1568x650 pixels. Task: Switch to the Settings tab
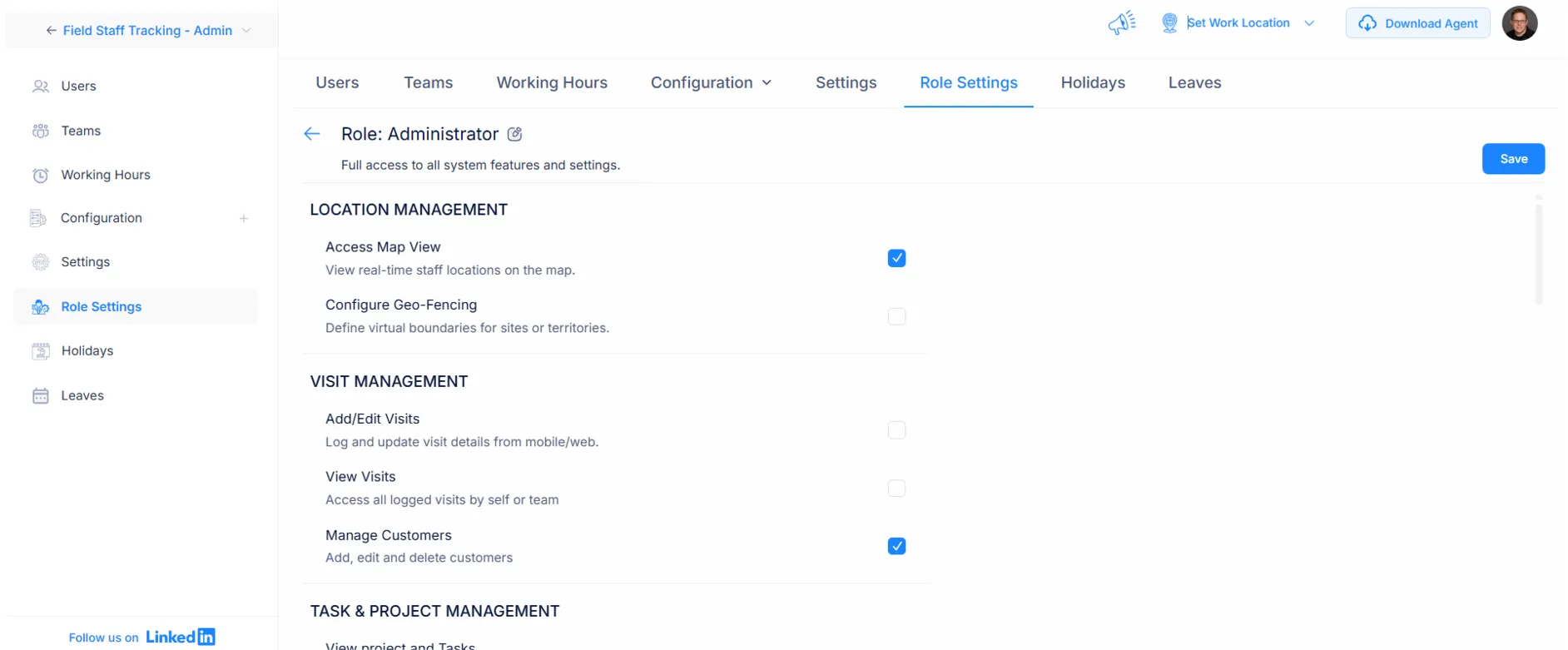click(x=846, y=83)
